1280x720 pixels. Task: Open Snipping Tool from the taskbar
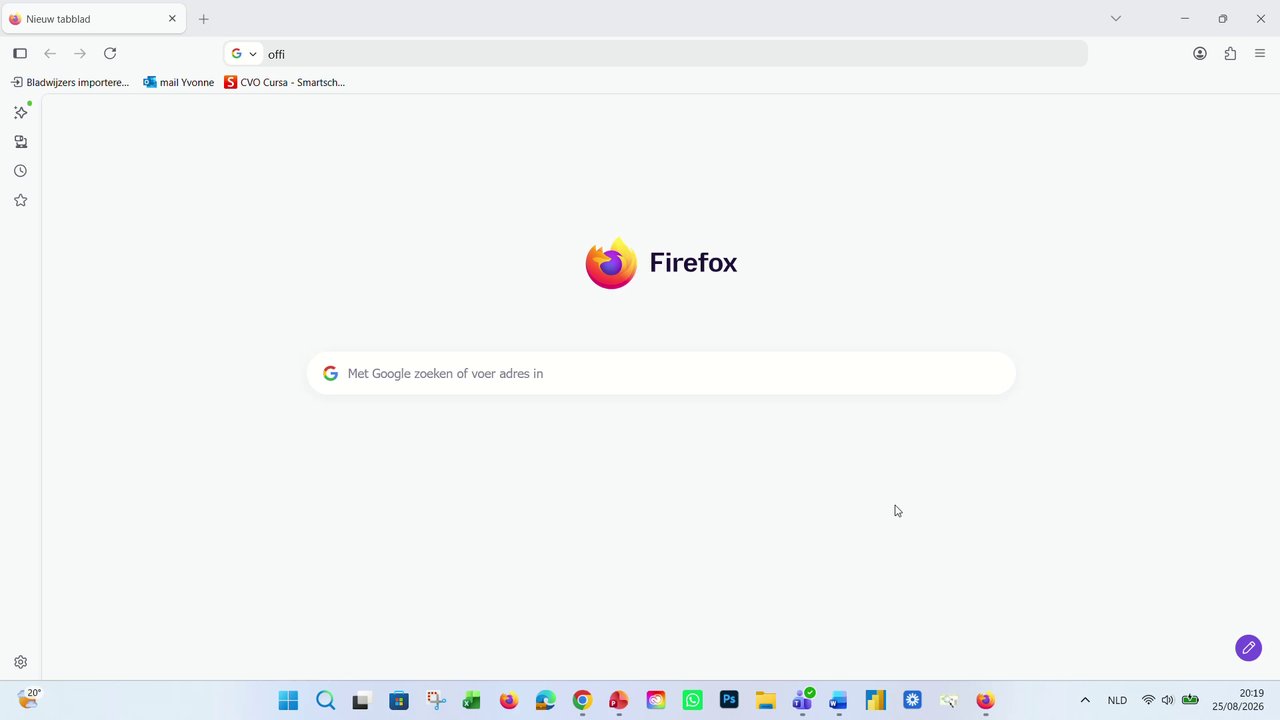435,700
